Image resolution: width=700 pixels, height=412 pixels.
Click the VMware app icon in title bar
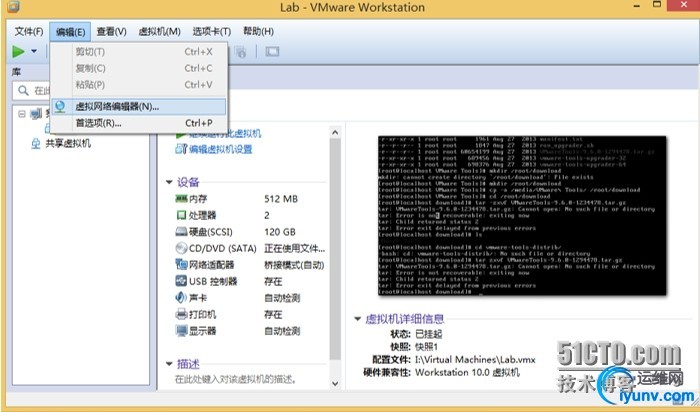point(13,6)
